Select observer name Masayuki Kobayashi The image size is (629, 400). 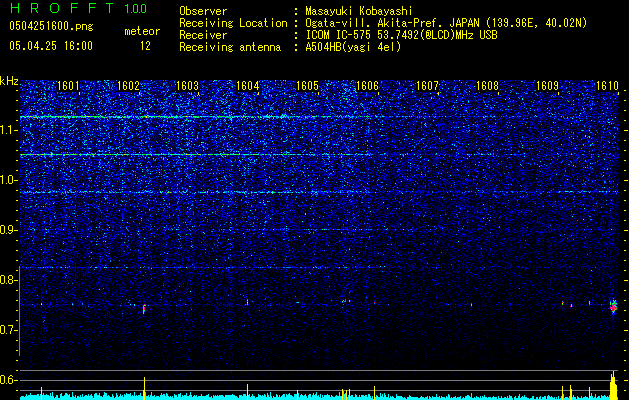(359, 11)
